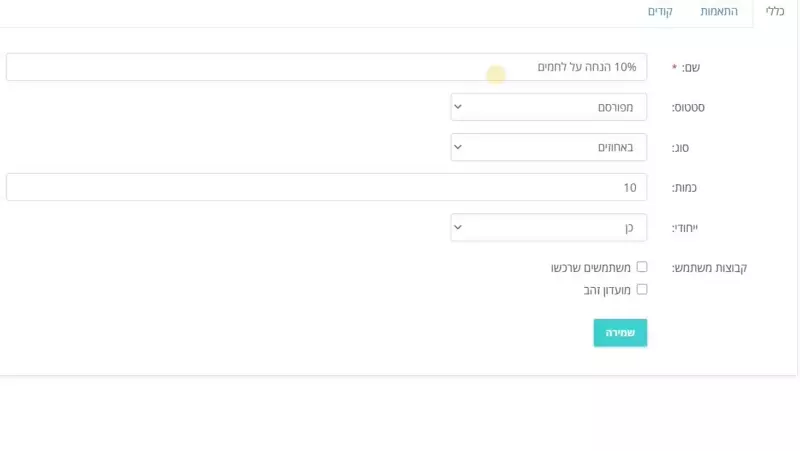Focus the כמות field with value 10
Image resolution: width=800 pixels, height=451 pixels.
(327, 187)
